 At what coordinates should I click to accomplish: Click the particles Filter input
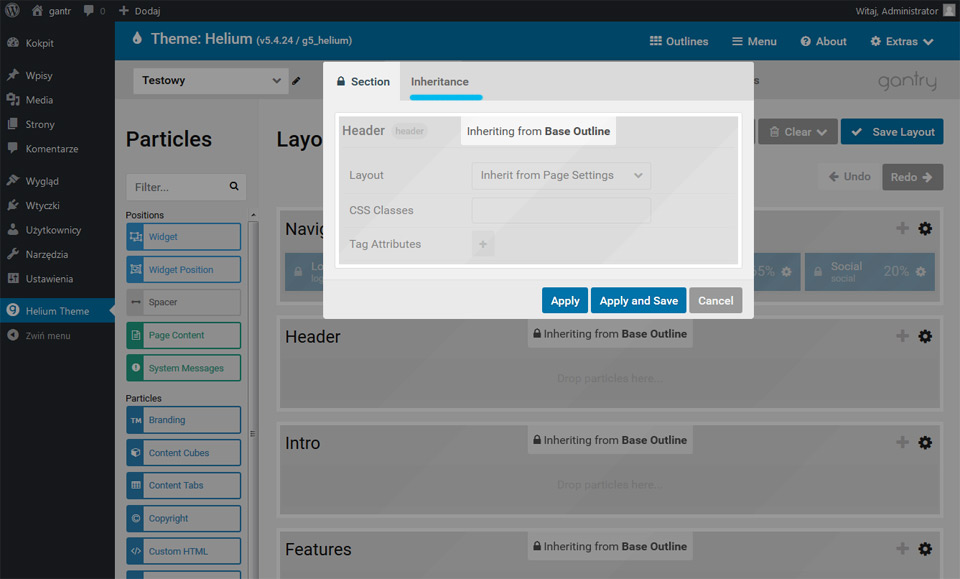pyautogui.click(x=186, y=187)
